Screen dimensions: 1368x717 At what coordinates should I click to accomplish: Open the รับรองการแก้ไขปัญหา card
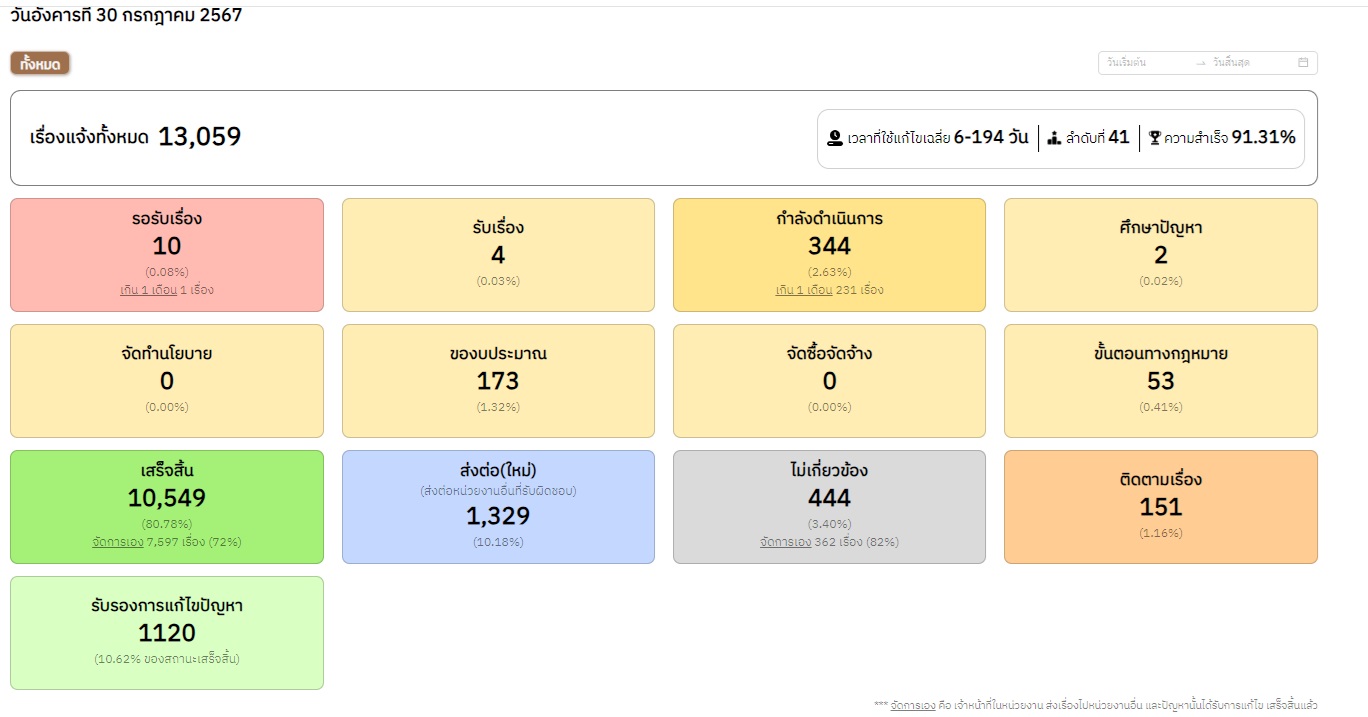click(x=167, y=632)
